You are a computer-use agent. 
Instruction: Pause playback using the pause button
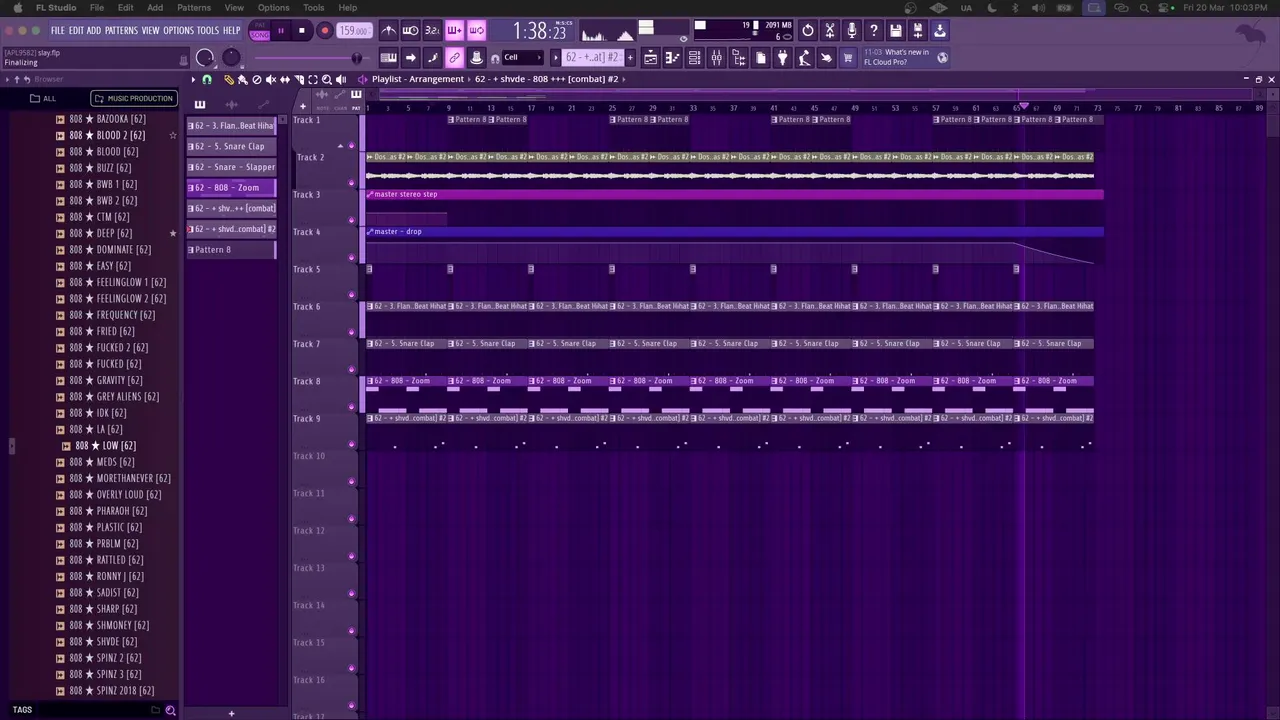(281, 31)
